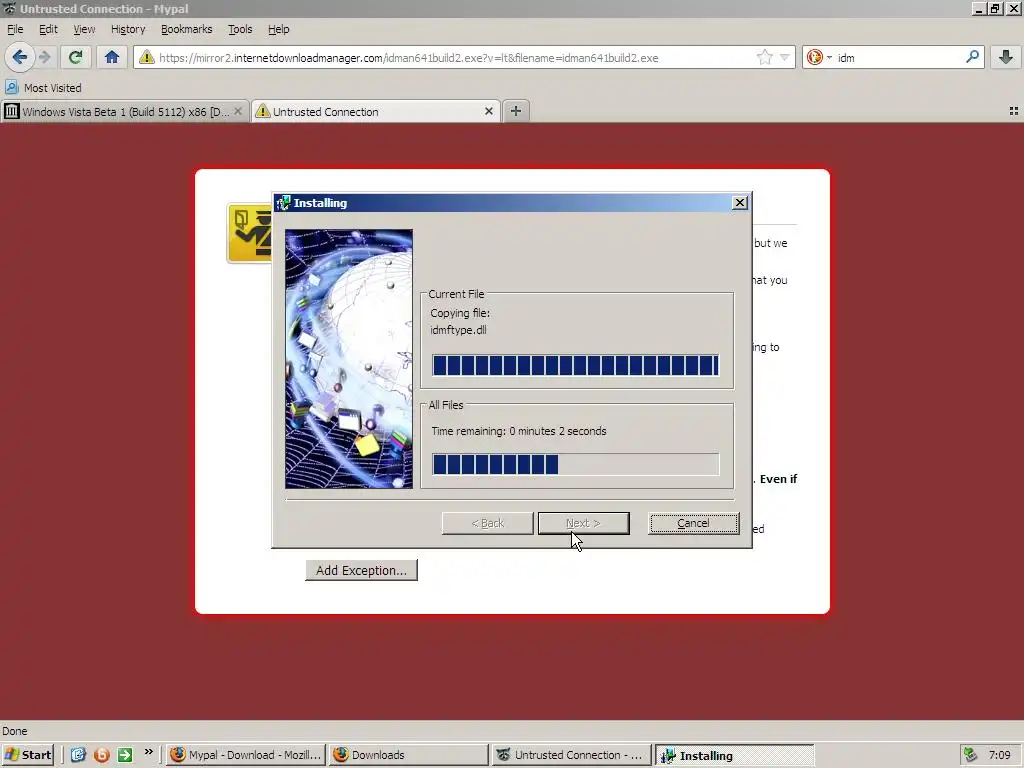The height and width of the screenshot is (768, 1024).
Task: Click Cancel in Installing dialog
Action: point(694,523)
